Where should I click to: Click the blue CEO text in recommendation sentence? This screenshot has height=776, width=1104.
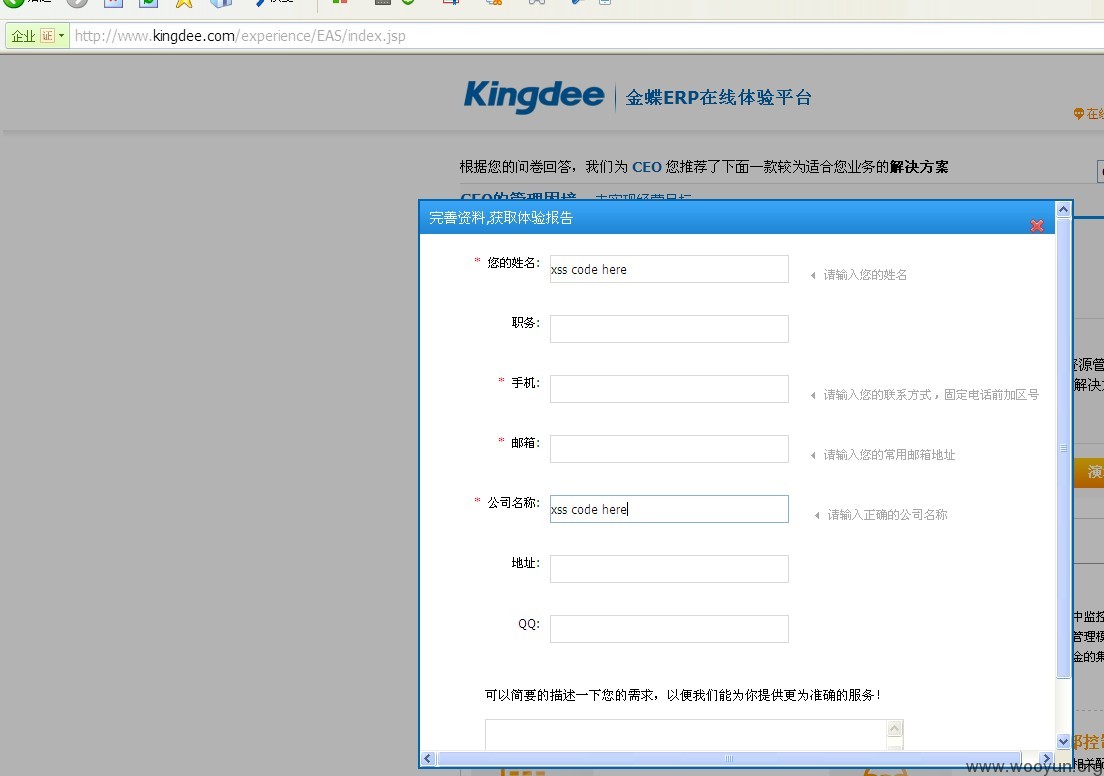click(x=646, y=167)
